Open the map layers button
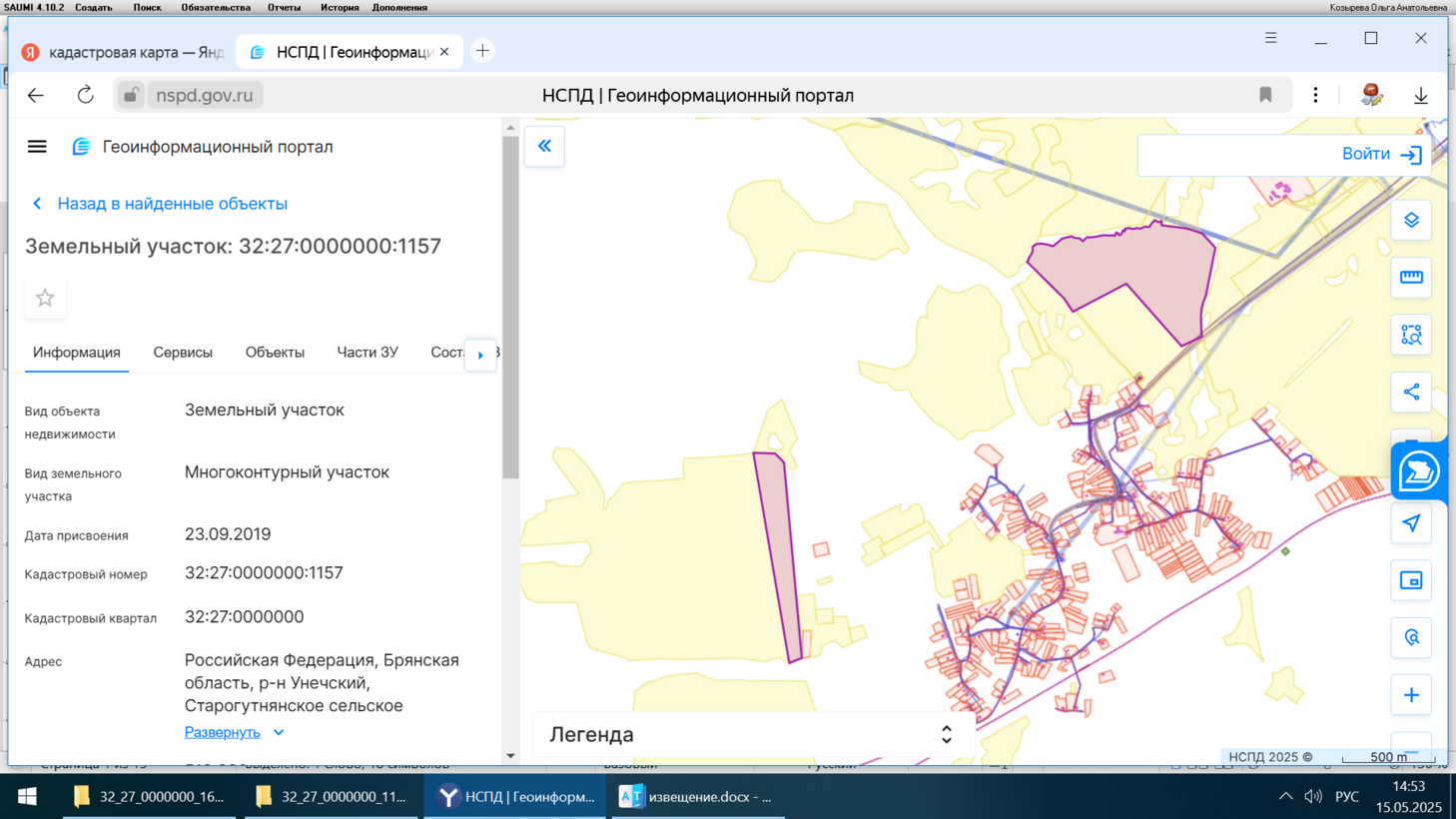The width and height of the screenshot is (1456, 819). point(1411,220)
